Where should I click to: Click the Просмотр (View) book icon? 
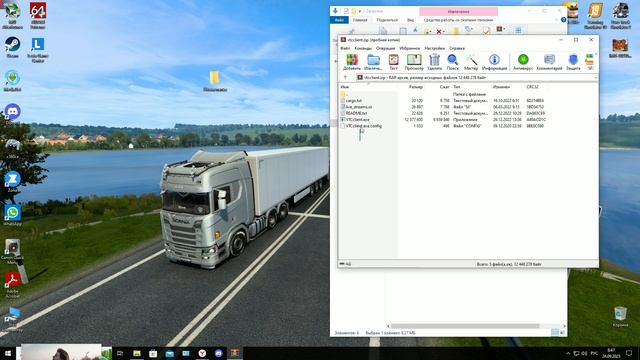pyautogui.click(x=414, y=62)
